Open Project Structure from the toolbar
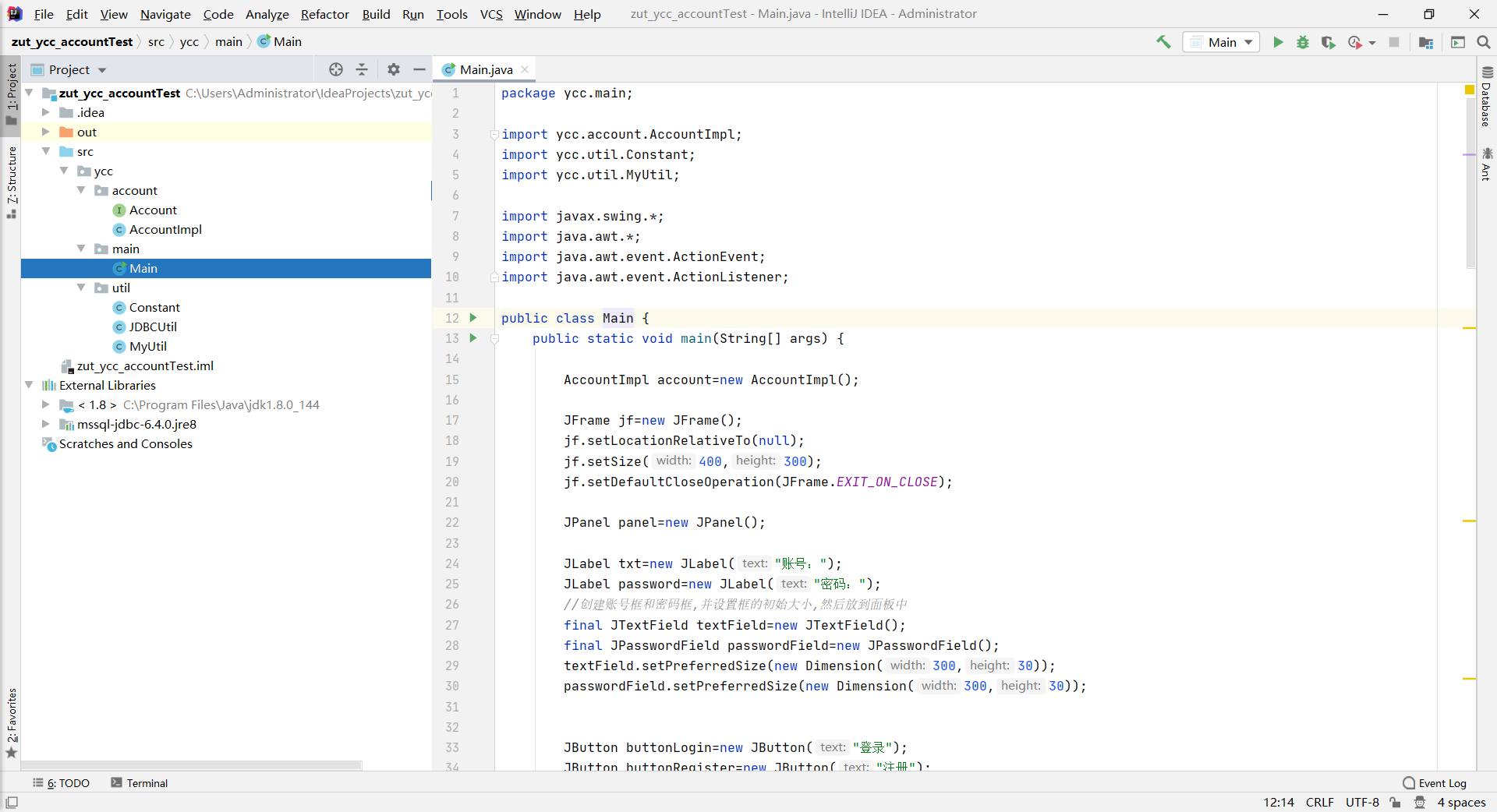 tap(1426, 42)
